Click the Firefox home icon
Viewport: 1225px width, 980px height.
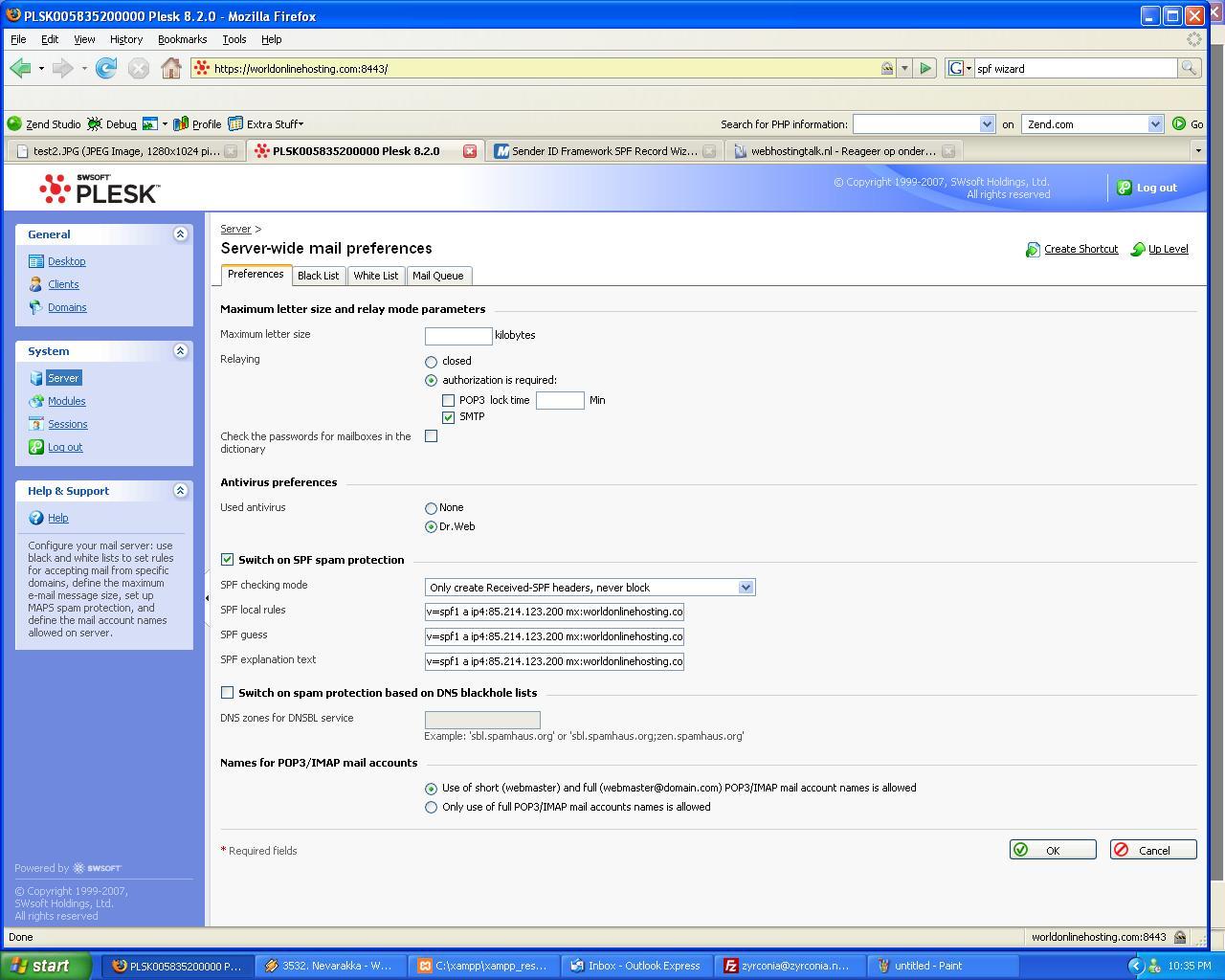point(170,68)
